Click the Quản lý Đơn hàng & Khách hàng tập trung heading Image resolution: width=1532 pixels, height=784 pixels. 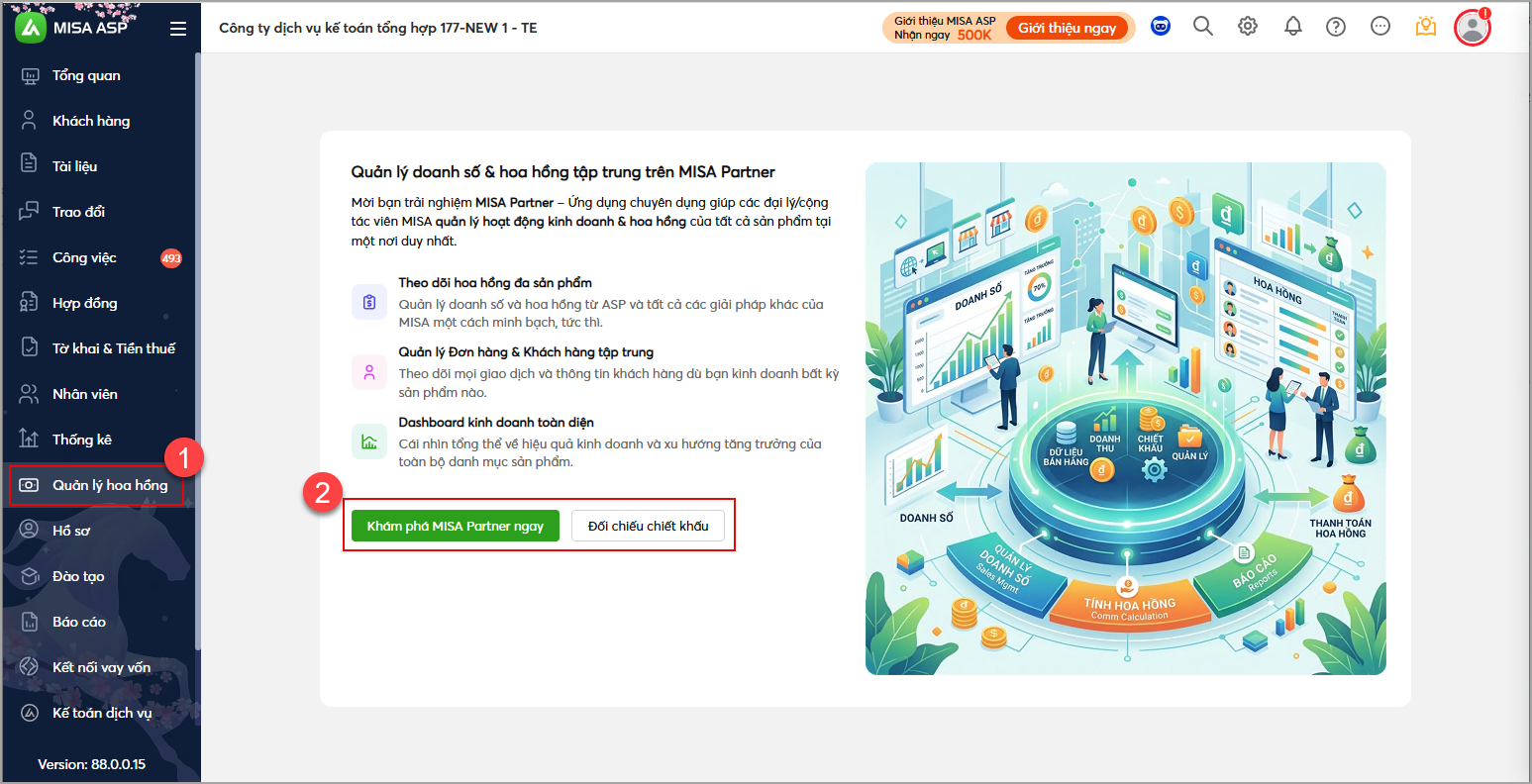click(x=526, y=351)
